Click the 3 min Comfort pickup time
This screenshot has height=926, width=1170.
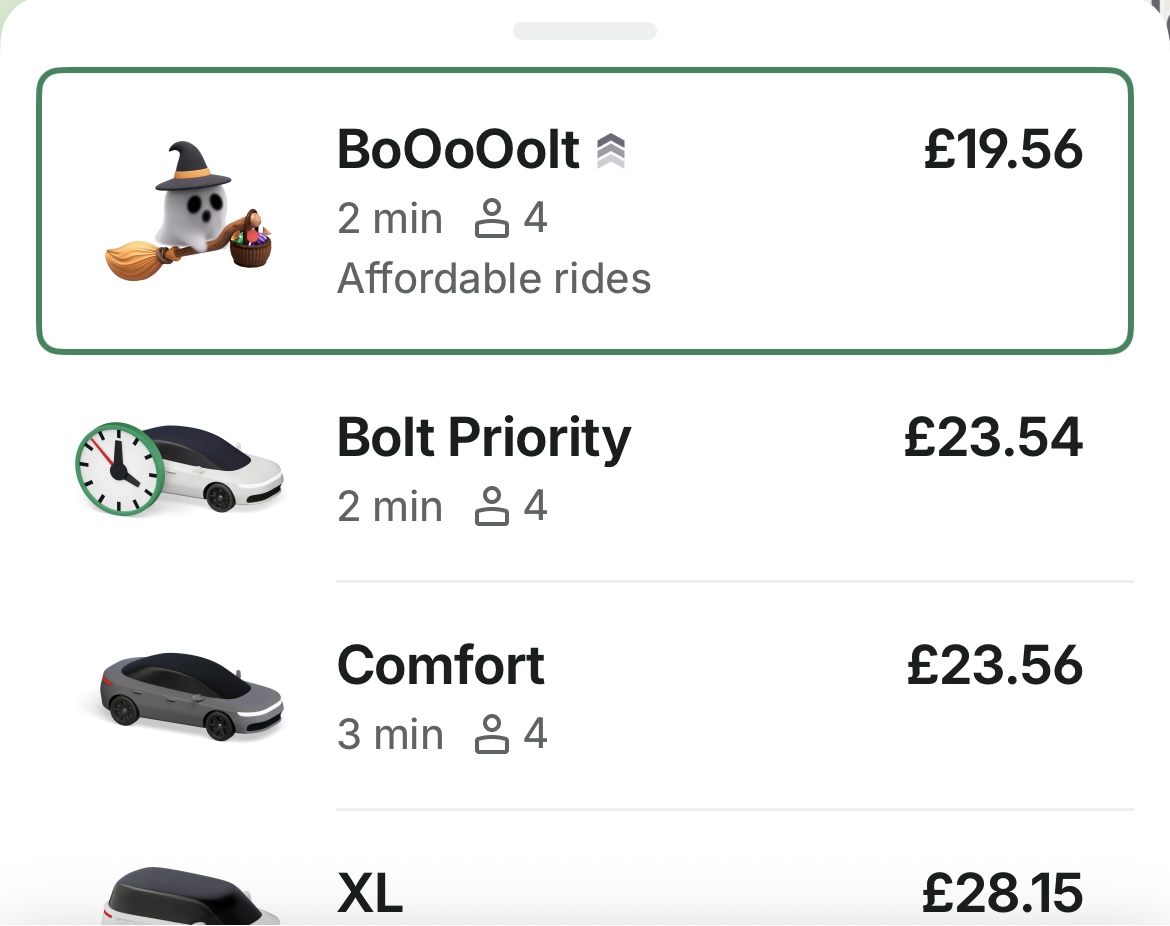pyautogui.click(x=390, y=735)
